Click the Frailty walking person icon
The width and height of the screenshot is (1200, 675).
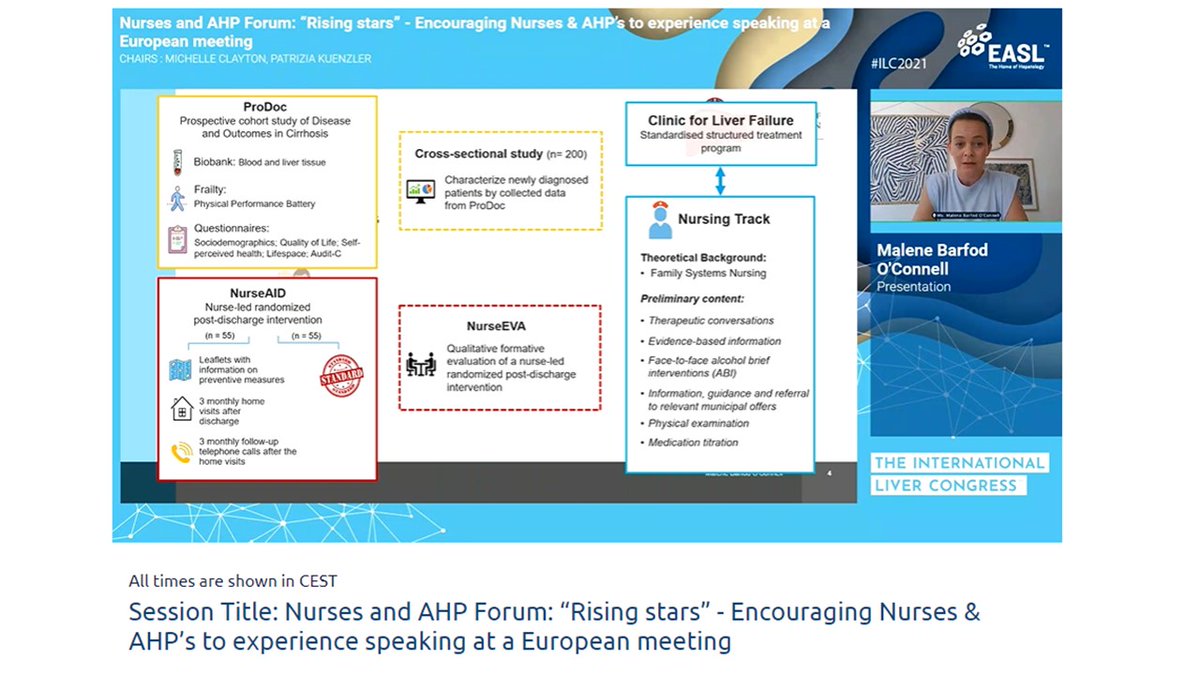tap(178, 197)
